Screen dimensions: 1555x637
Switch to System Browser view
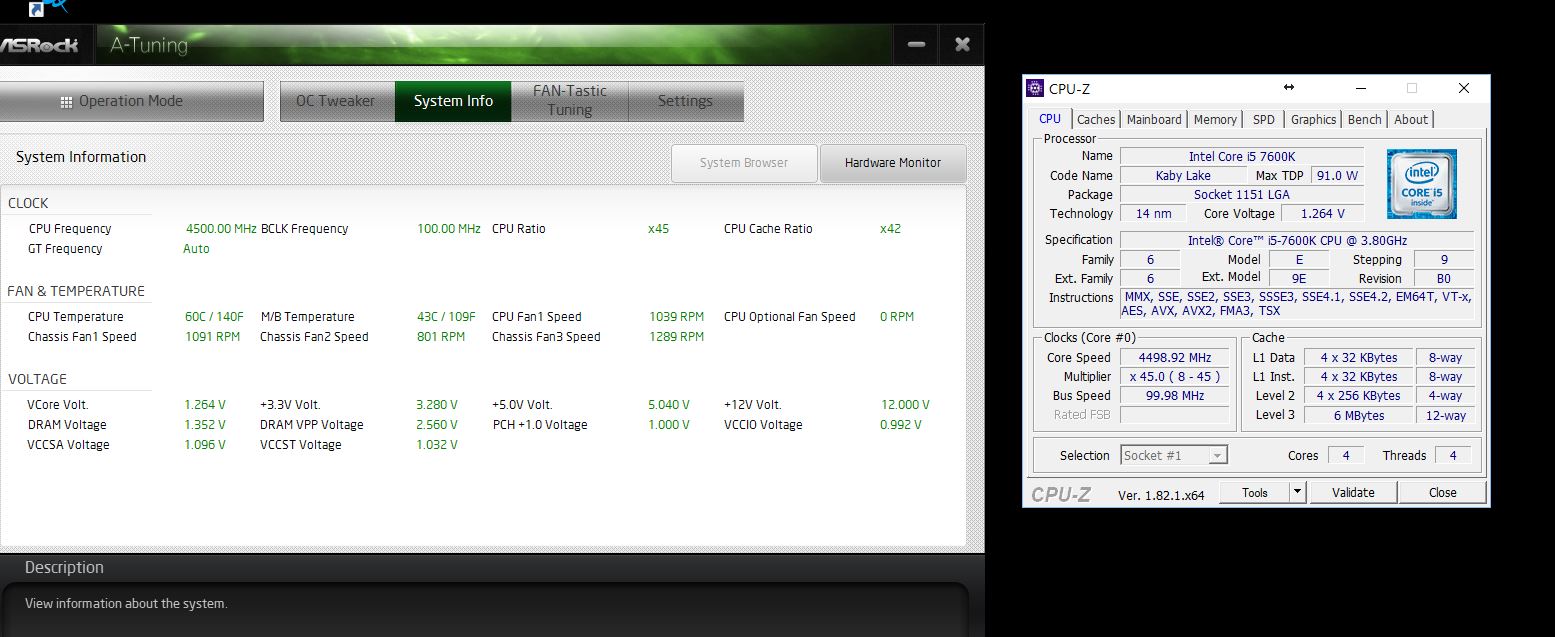tap(744, 163)
